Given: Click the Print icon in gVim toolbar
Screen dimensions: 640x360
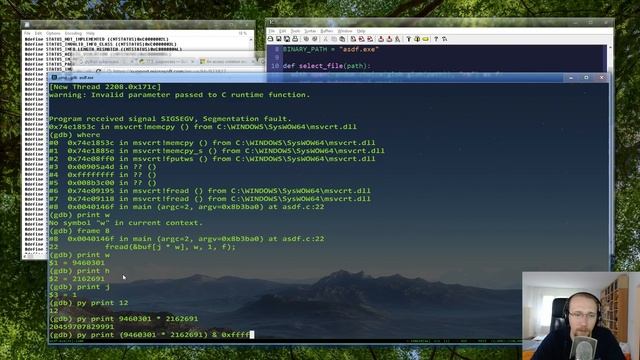Looking at the screenshot, I should (295, 39).
